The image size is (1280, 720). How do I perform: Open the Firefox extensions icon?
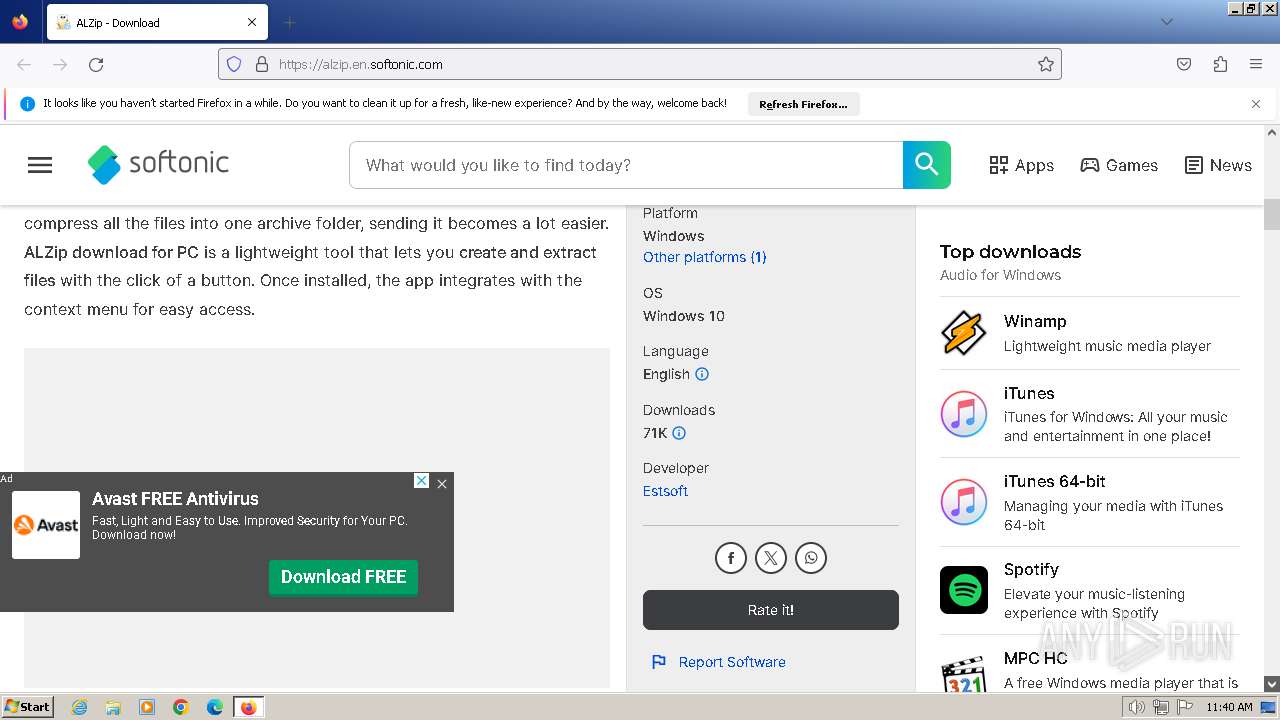pyautogui.click(x=1220, y=64)
